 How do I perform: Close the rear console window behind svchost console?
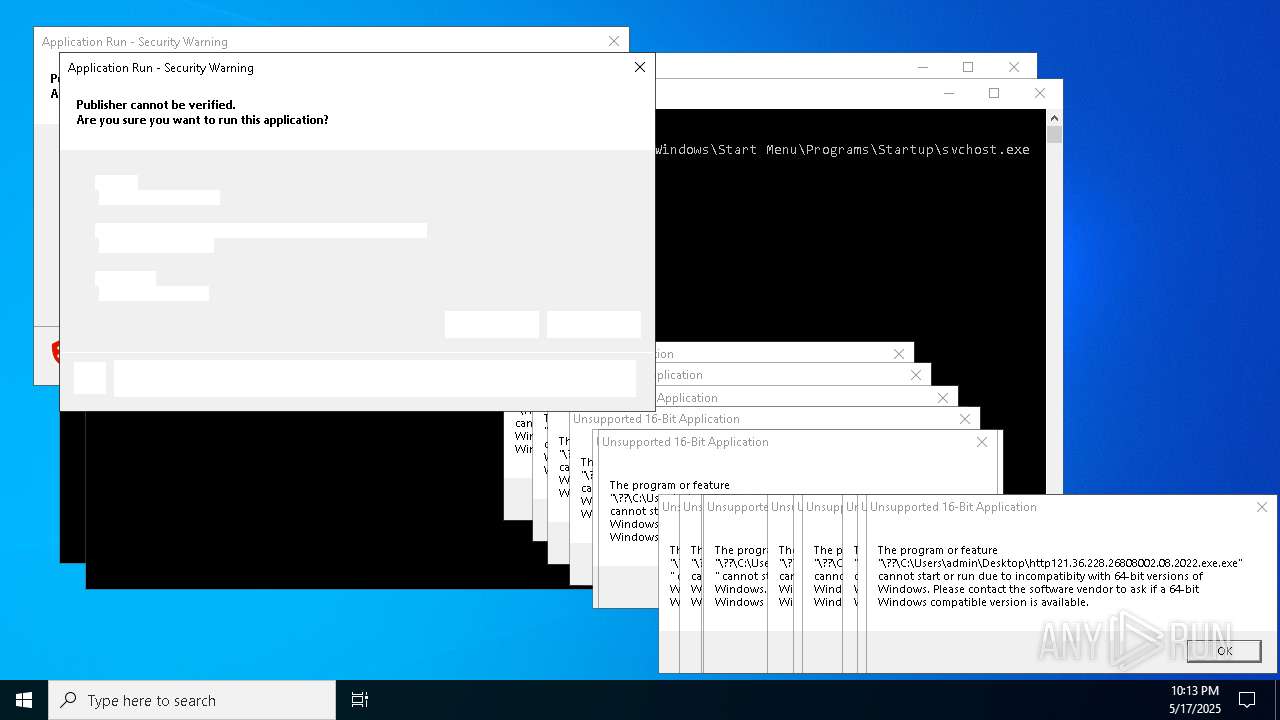1014,67
